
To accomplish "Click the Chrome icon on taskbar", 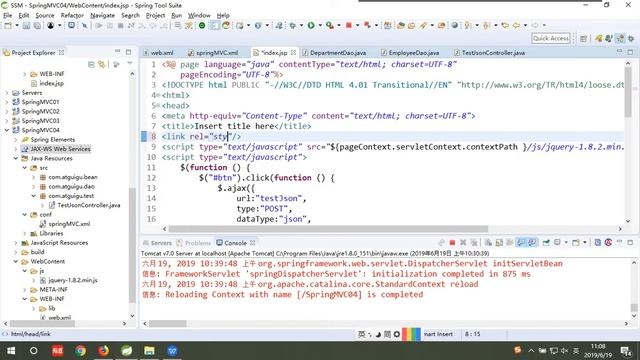I will (80, 351).
